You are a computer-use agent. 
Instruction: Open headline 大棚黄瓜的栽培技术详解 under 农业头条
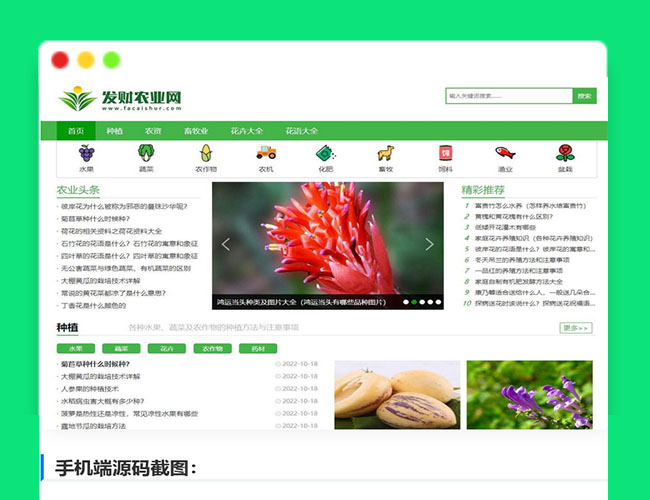(x=101, y=281)
